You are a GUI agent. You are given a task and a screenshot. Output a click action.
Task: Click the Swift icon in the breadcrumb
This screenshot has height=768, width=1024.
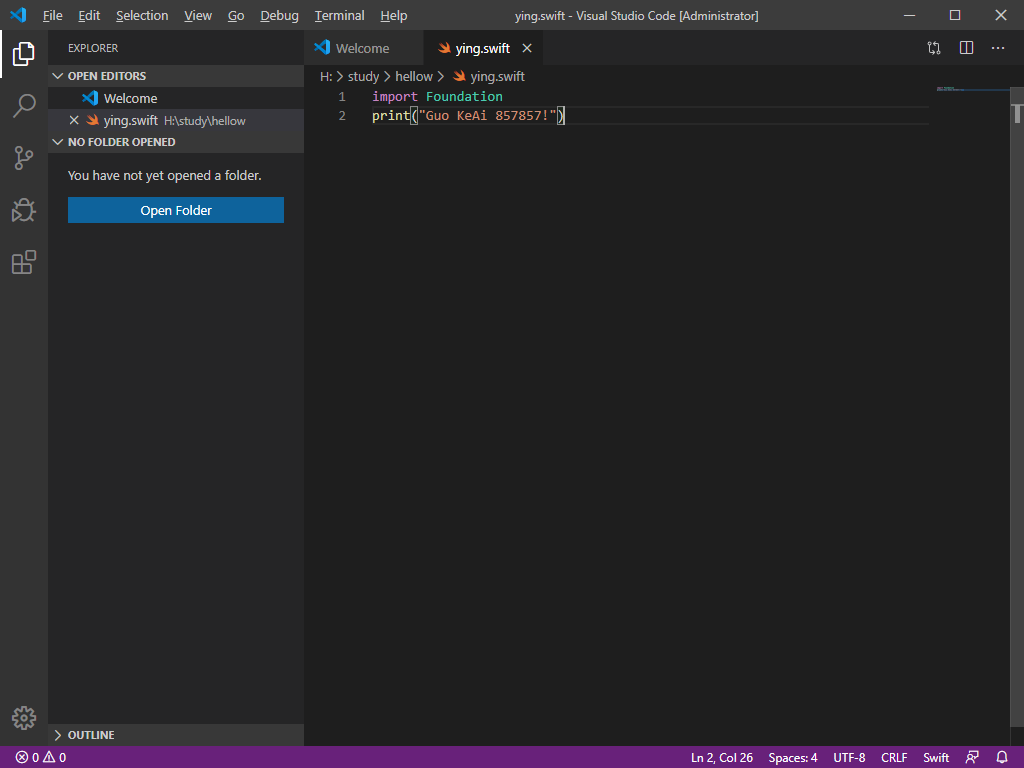[x=459, y=76]
